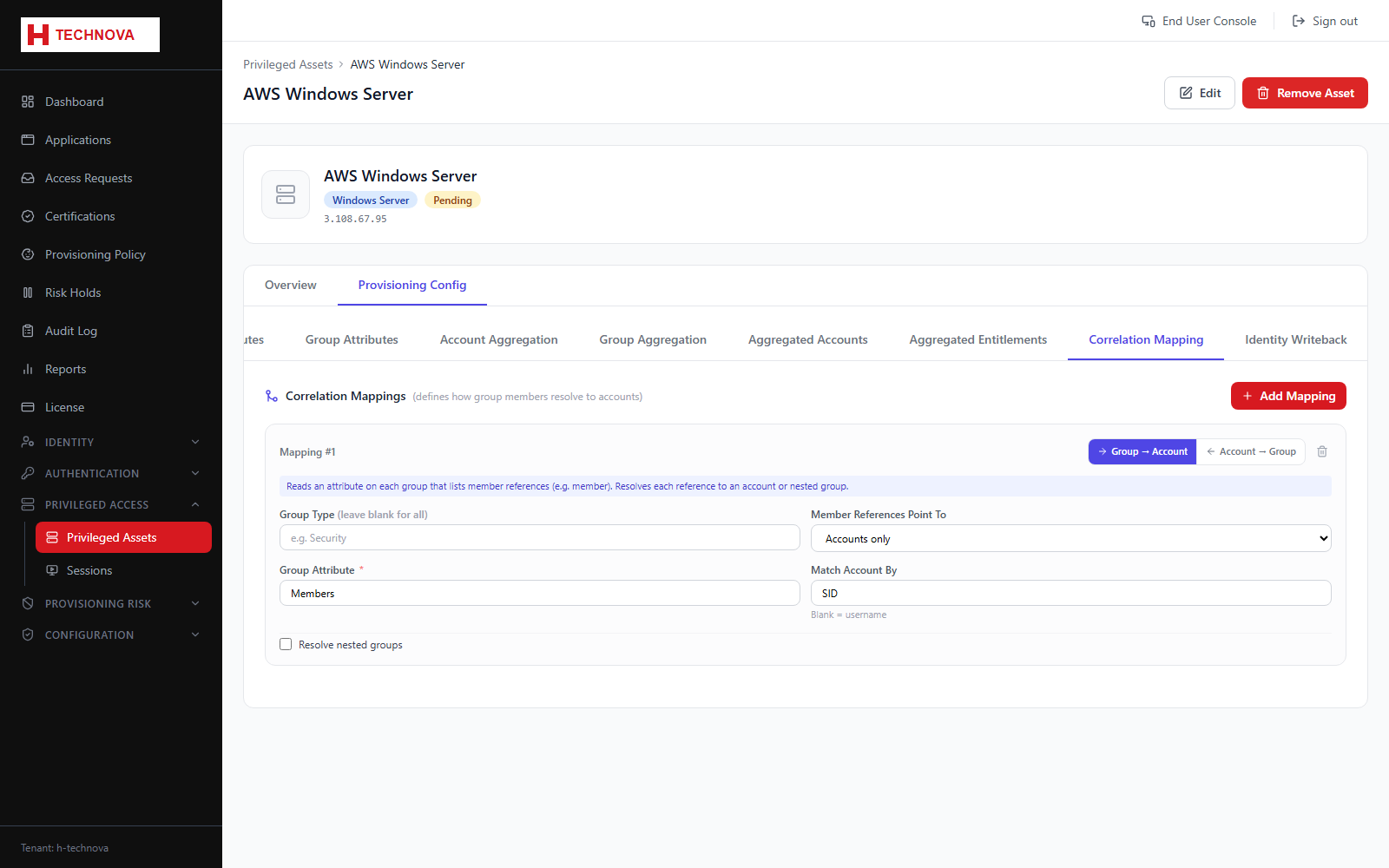Open the Aggregated Accounts sub-tab
This screenshot has height=868, width=1389.
(x=808, y=339)
